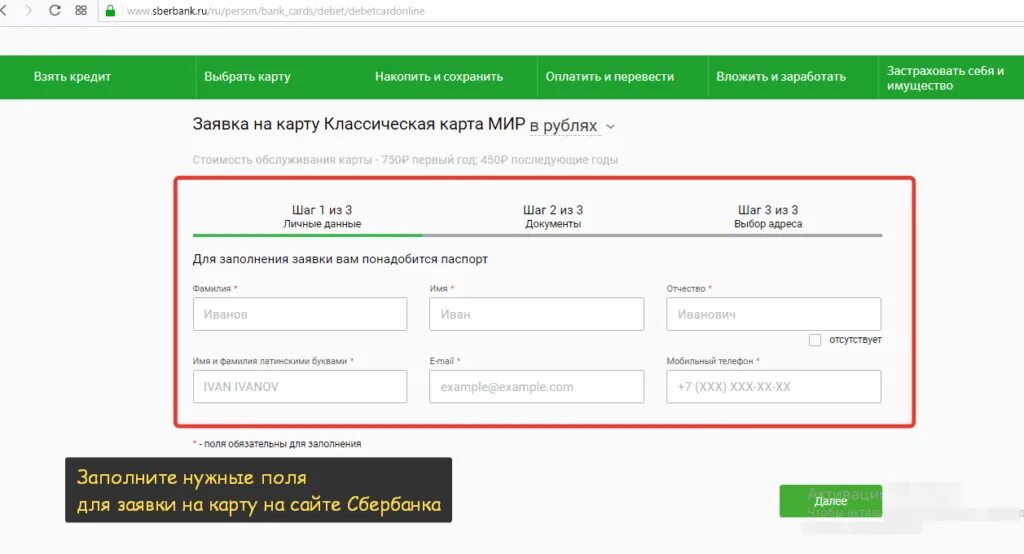Select the Шаг 3 из 3 Выбор адреса tab
Image resolution: width=1024 pixels, height=554 pixels.
point(768,216)
